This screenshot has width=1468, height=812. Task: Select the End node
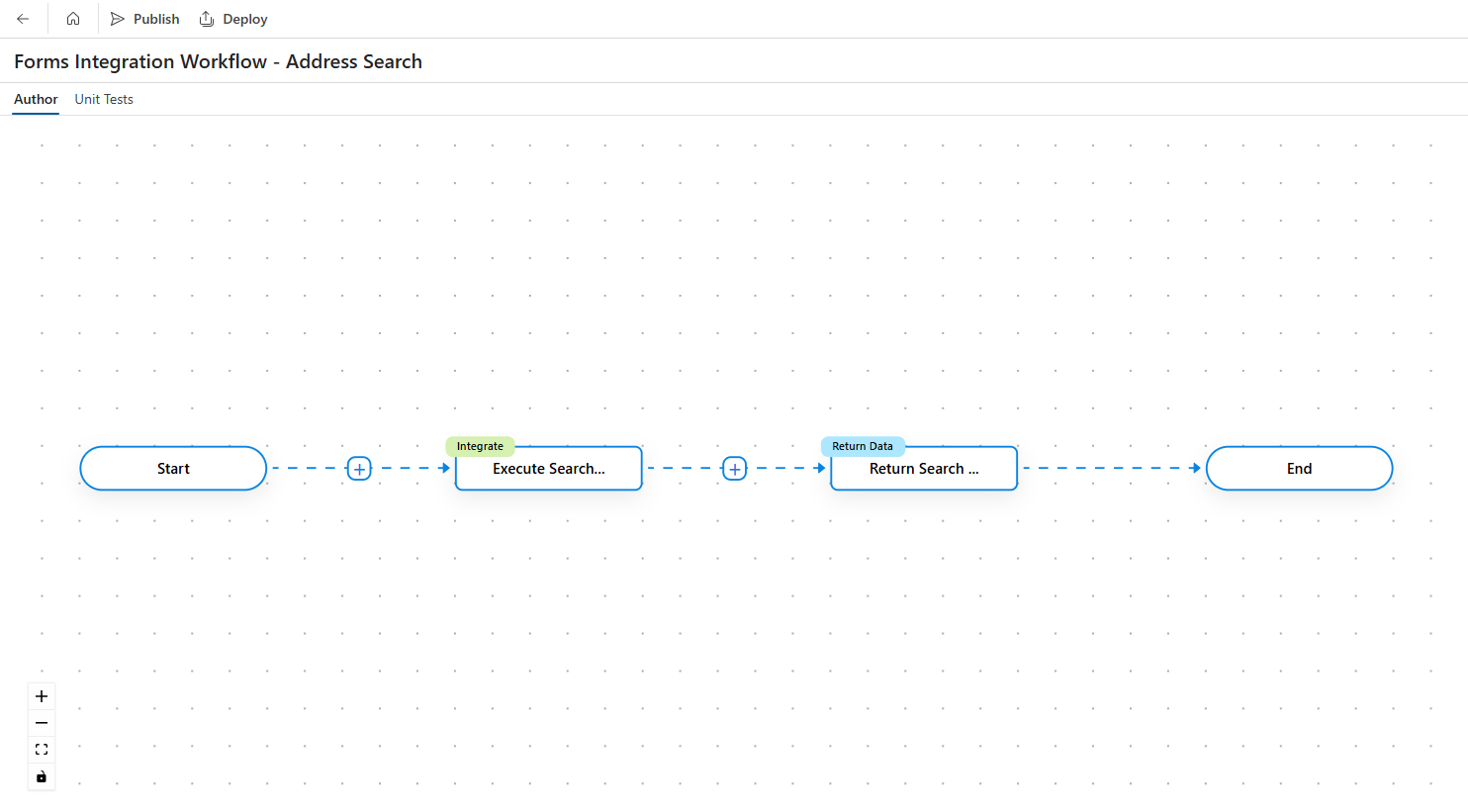tap(1299, 469)
